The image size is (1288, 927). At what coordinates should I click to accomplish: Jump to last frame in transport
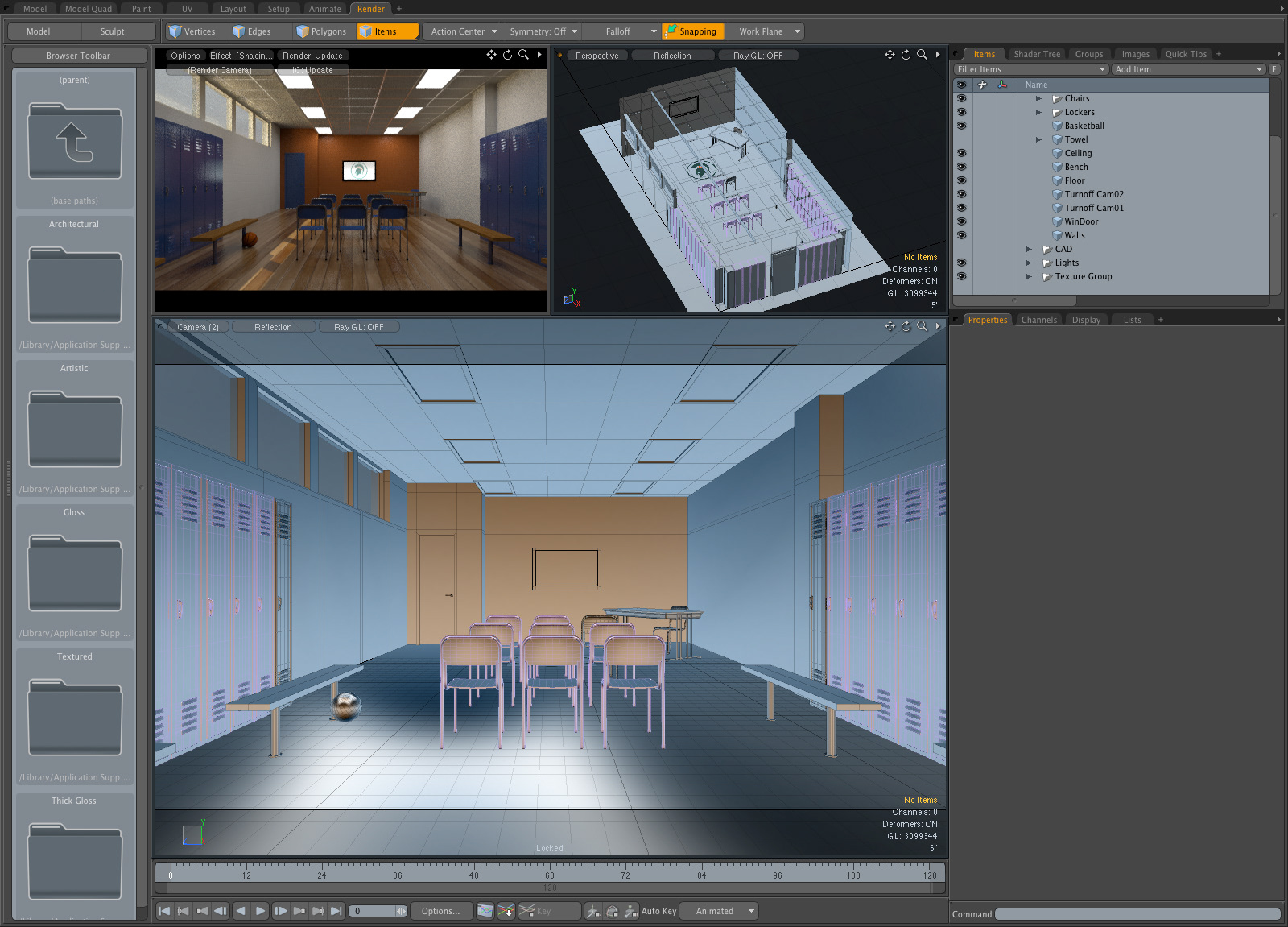pos(336,911)
